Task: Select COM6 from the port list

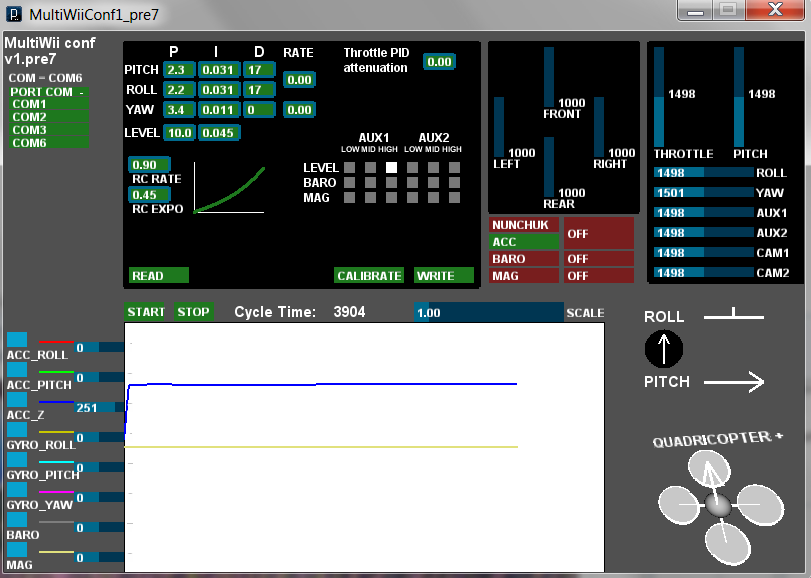Action: (49, 143)
